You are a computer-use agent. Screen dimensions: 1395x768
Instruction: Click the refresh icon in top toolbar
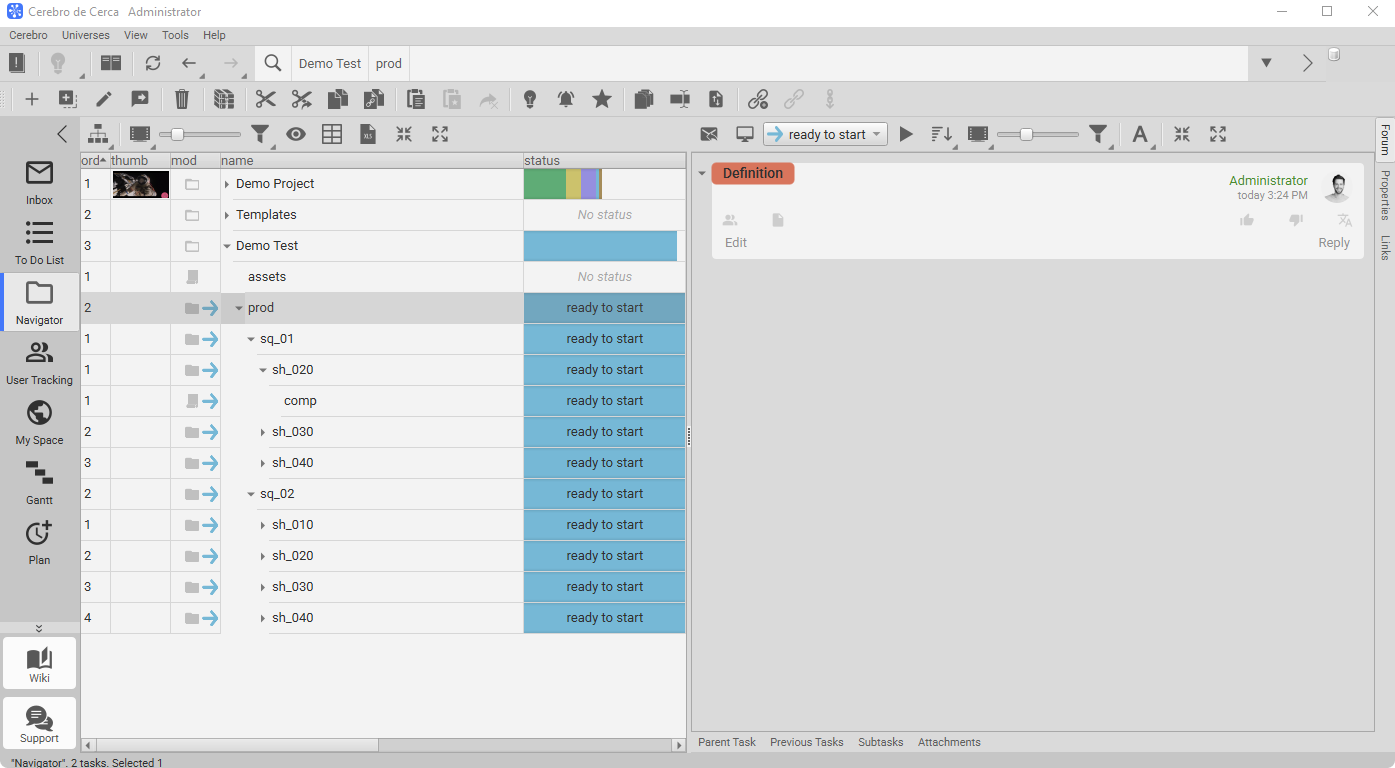[x=153, y=63]
